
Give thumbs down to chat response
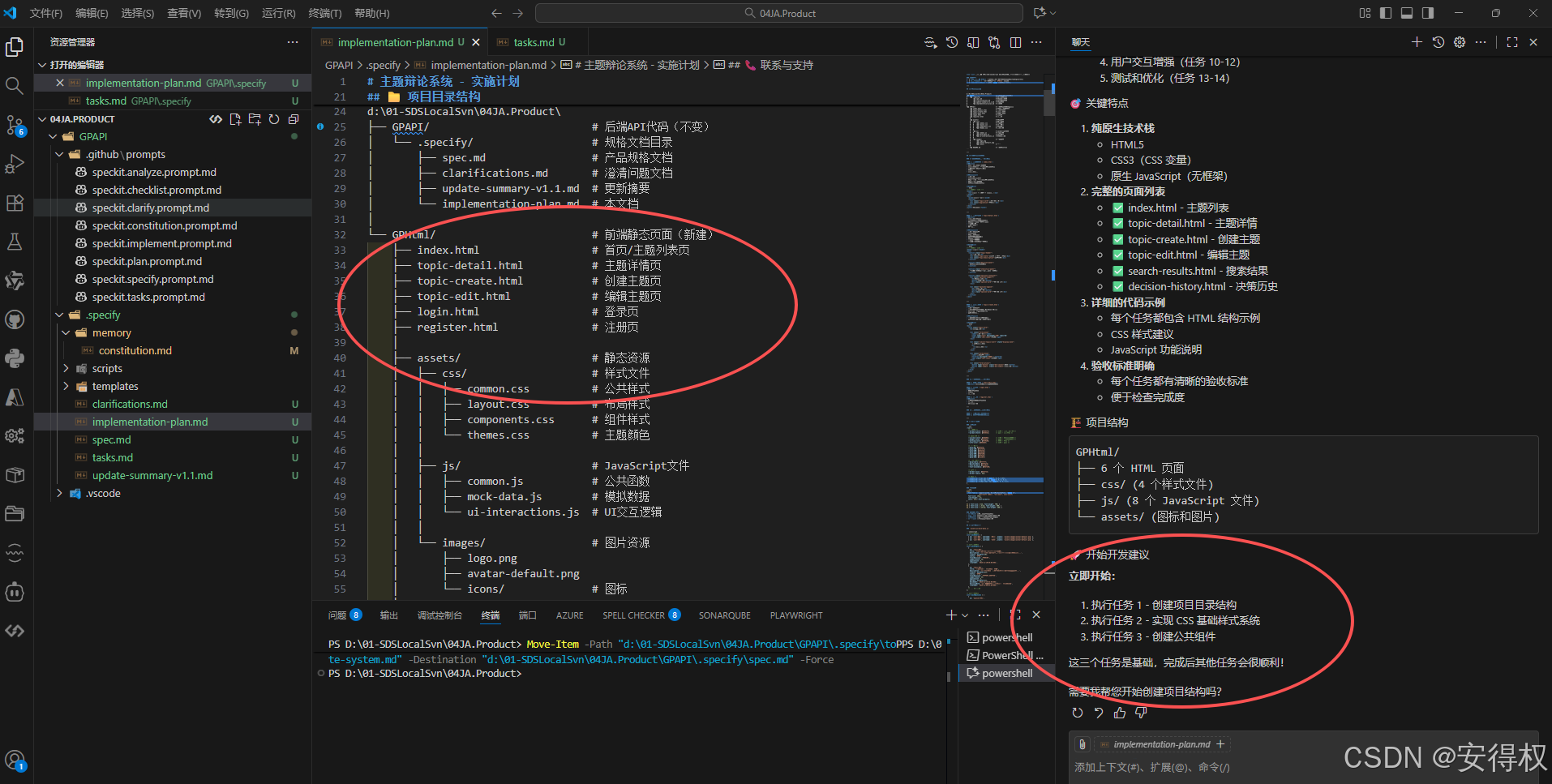pos(1141,713)
